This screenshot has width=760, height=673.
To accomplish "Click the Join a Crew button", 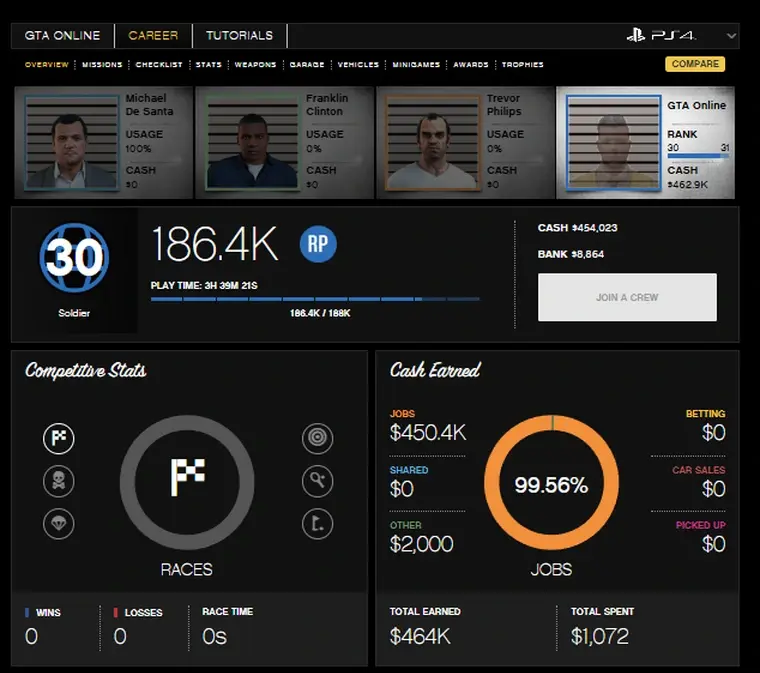I will tap(627, 297).
